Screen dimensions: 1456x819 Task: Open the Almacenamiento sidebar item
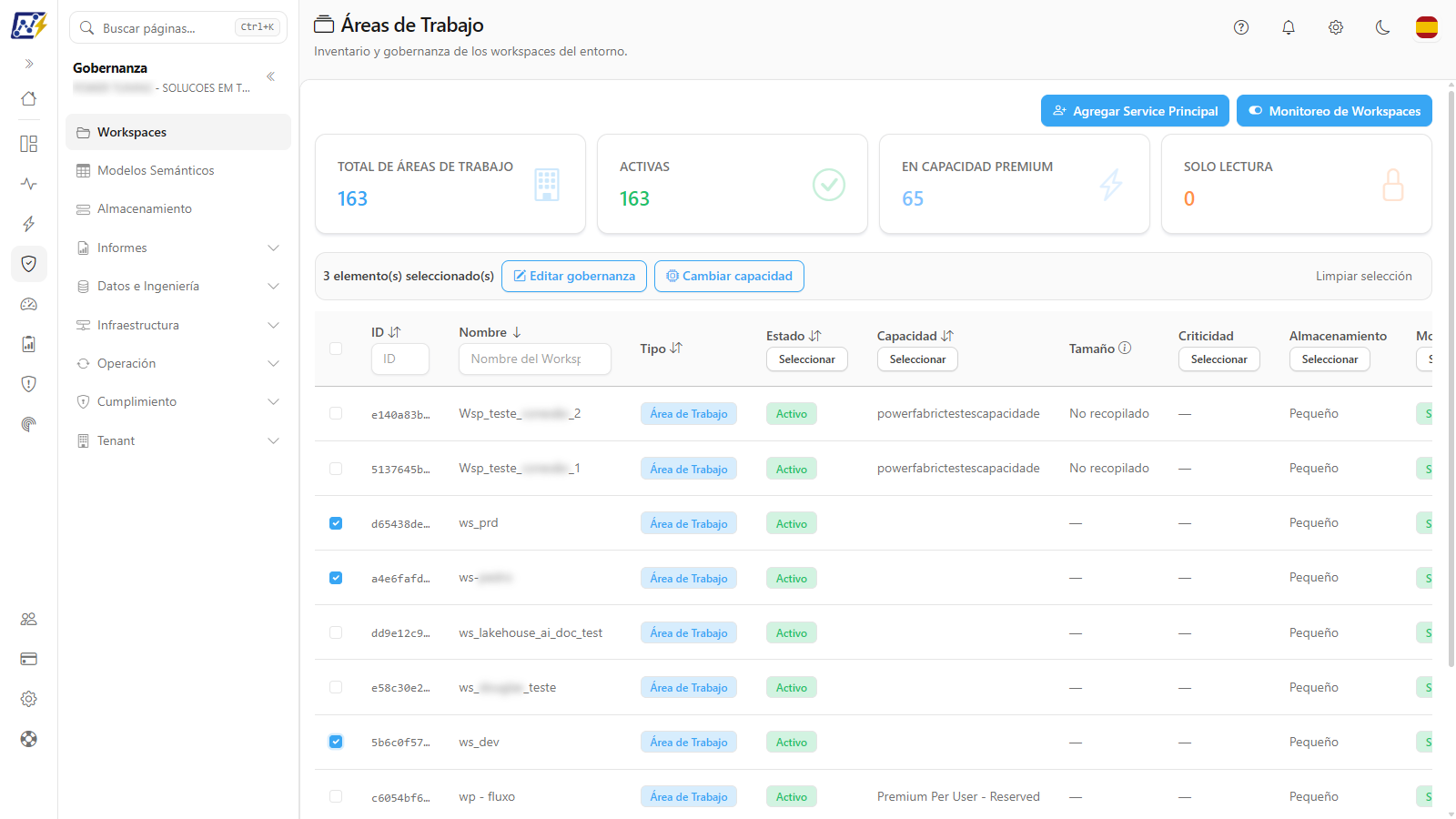(x=178, y=208)
